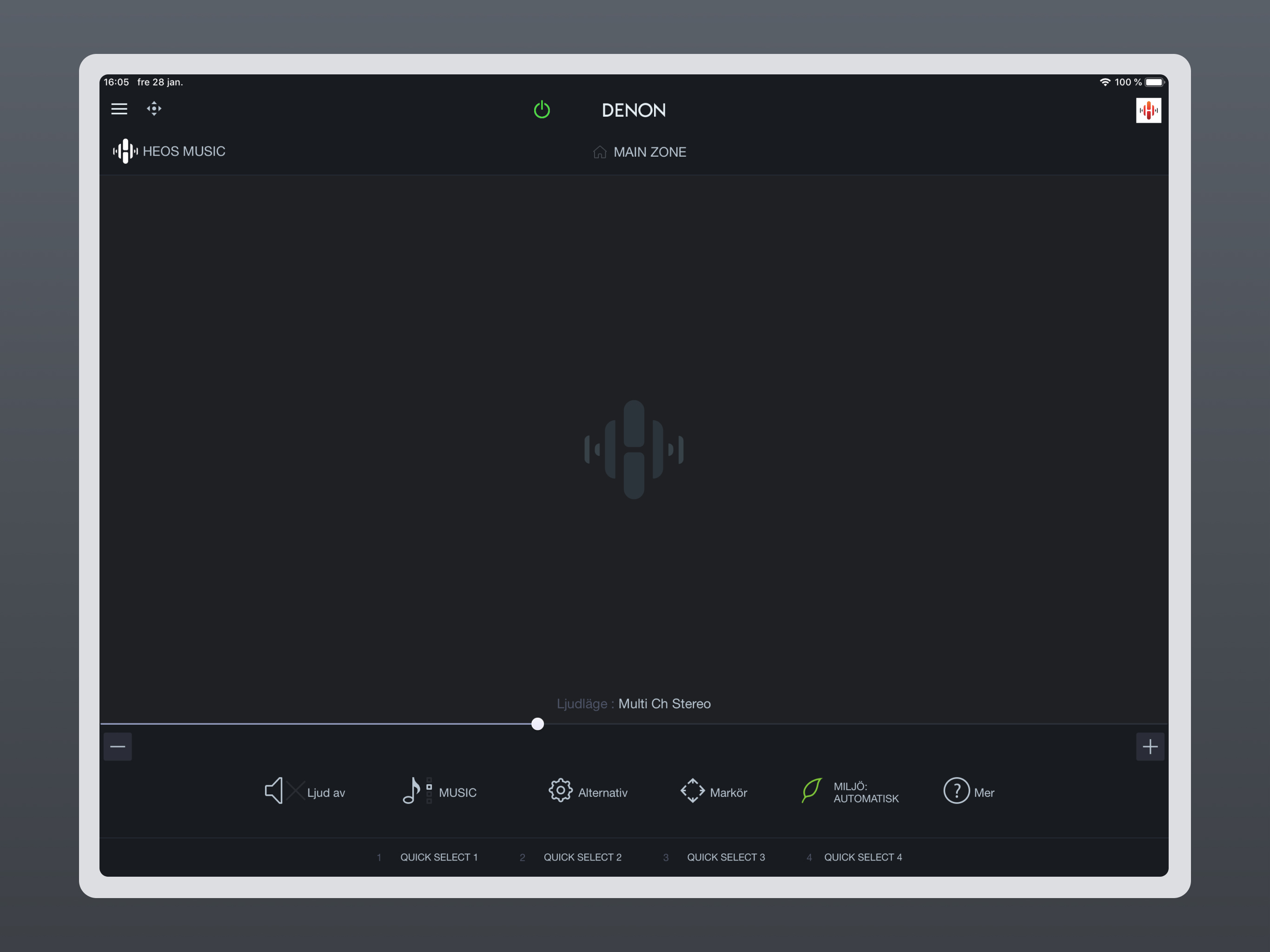Increase volume with the plus button
The width and height of the screenshot is (1270, 952).
(1150, 747)
